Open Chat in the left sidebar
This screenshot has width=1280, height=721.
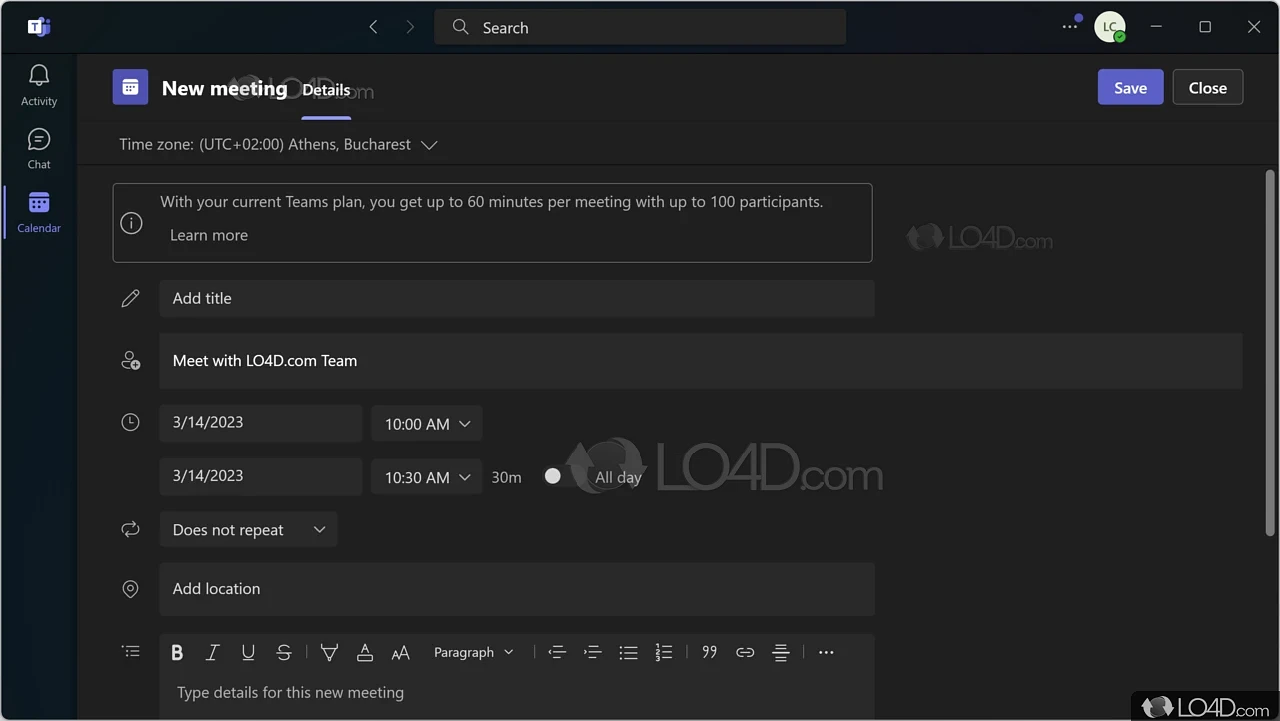tap(39, 148)
